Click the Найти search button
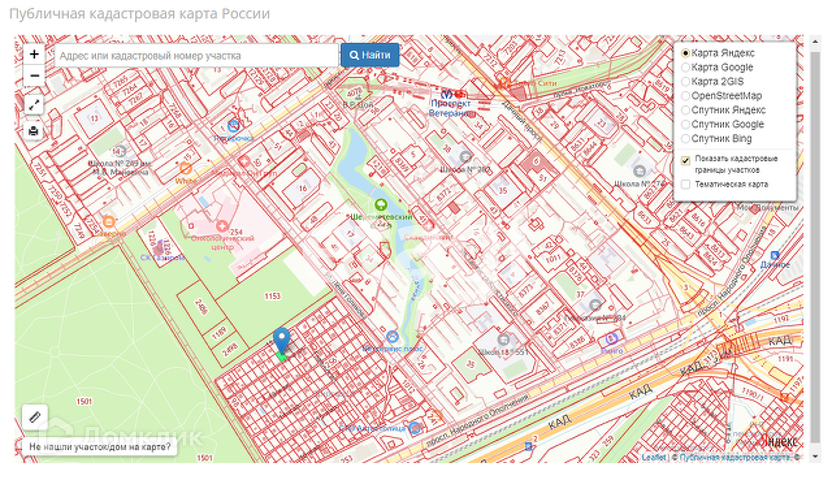 click(x=370, y=55)
